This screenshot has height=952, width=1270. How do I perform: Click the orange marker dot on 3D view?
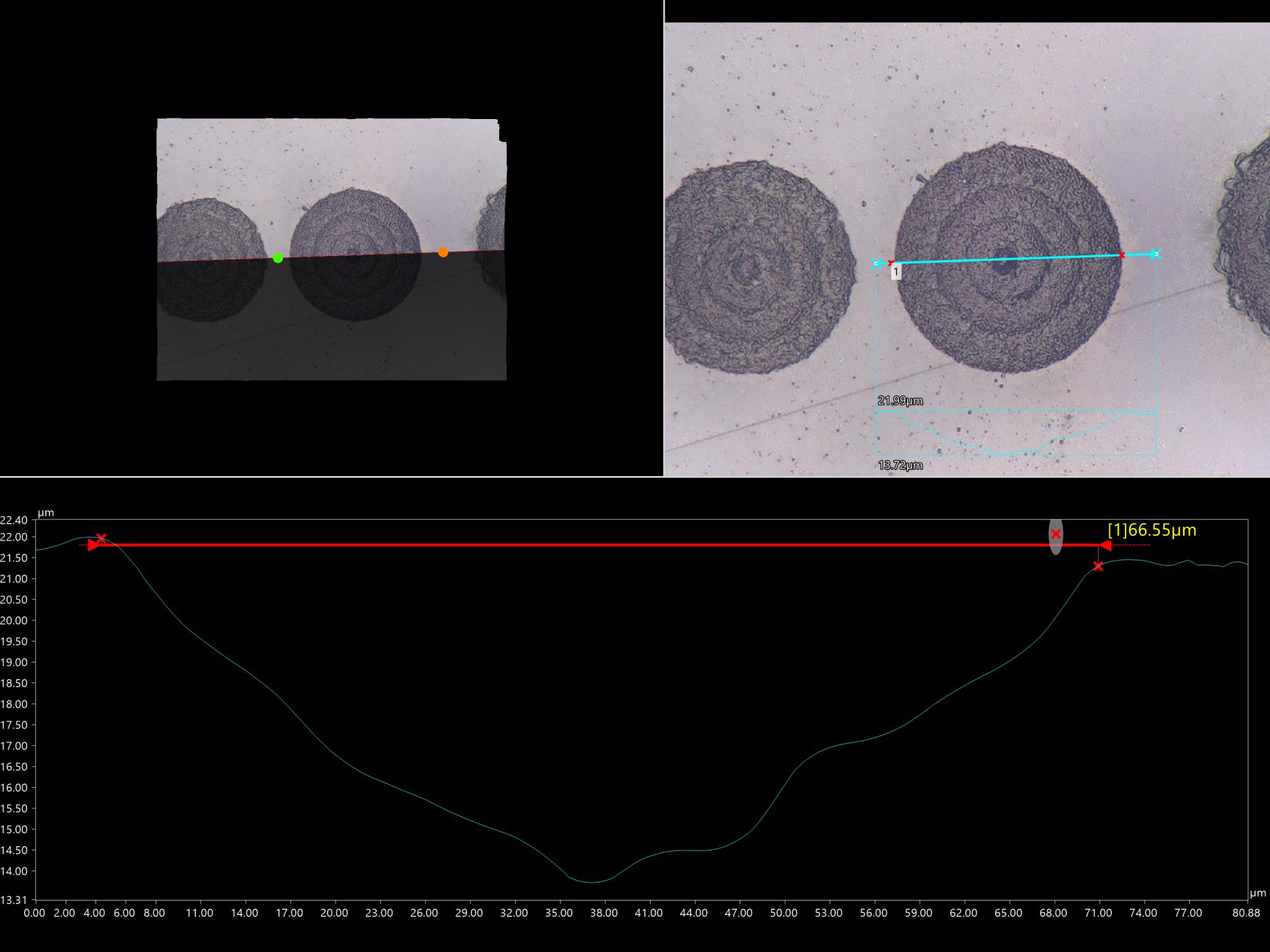[443, 252]
